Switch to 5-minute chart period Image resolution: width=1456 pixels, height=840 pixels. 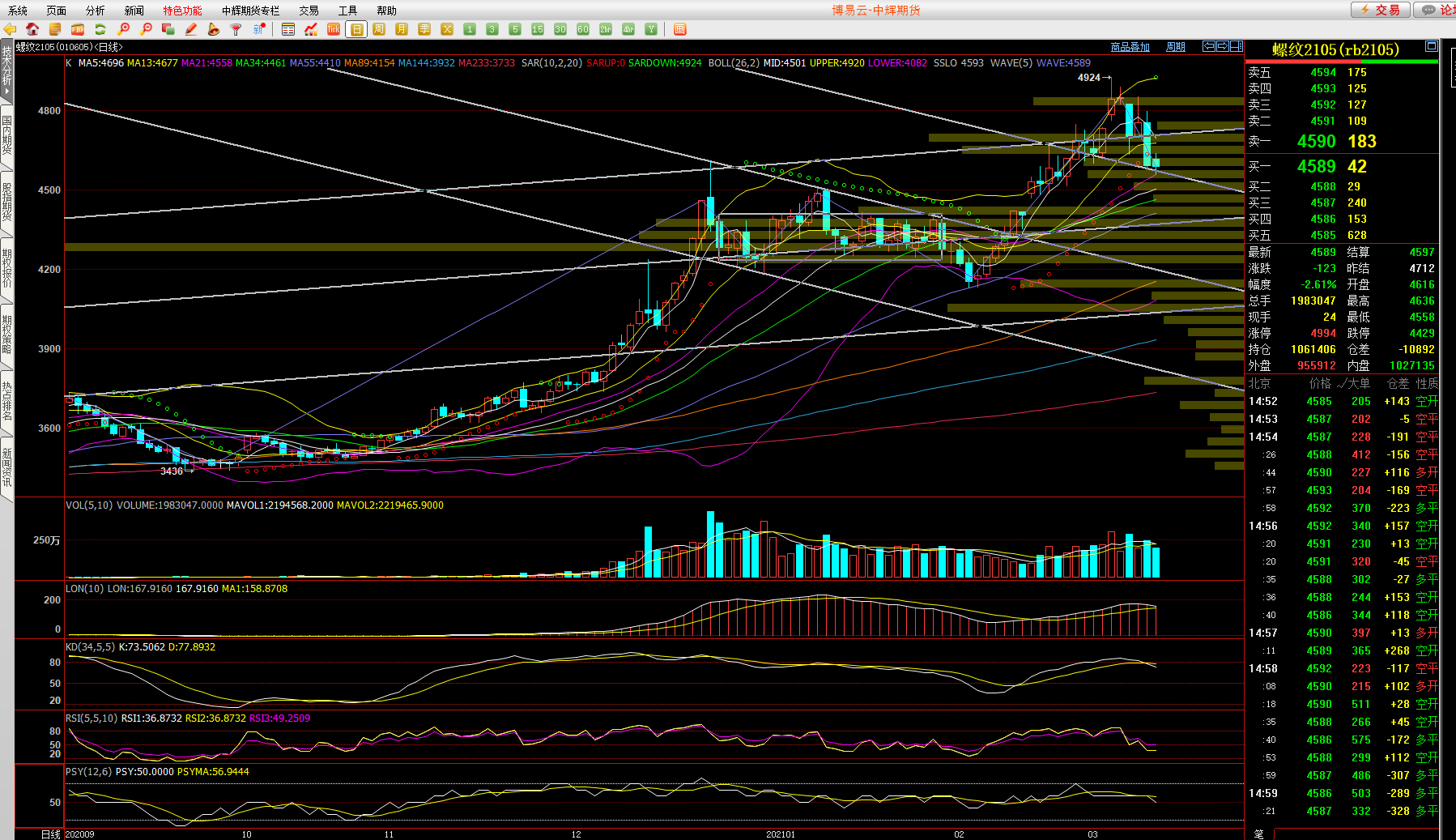click(x=515, y=29)
